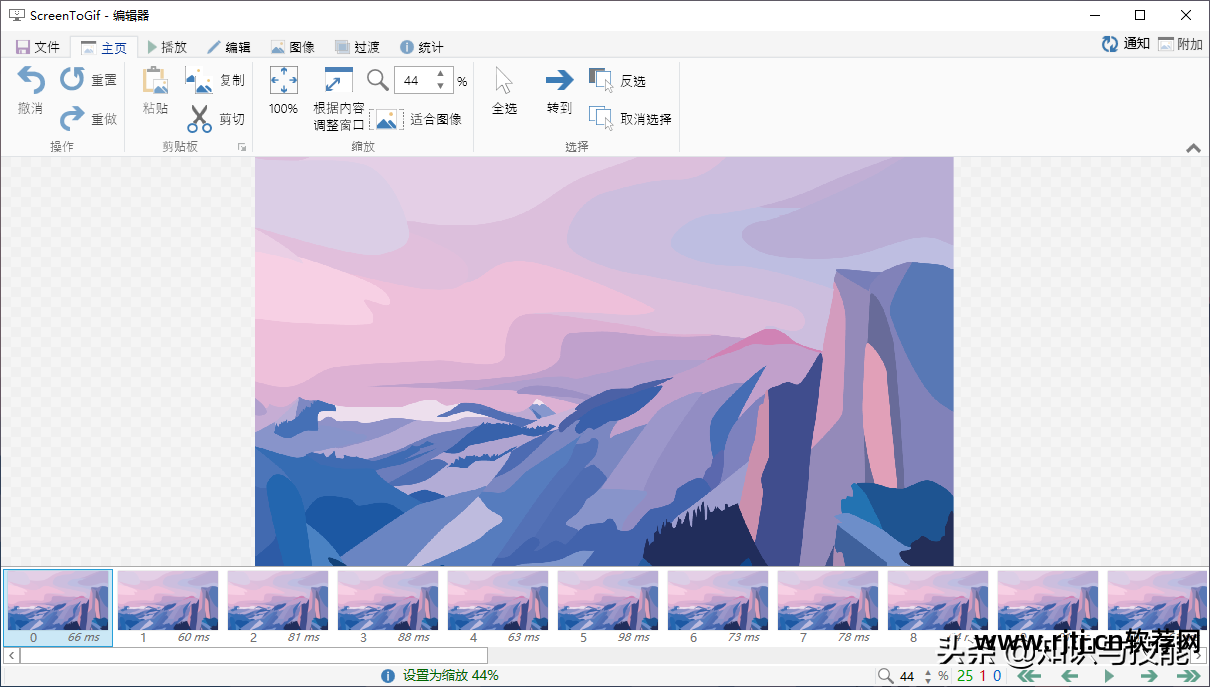Select frame 0 thumbnail (66 ms)
Image resolution: width=1210 pixels, height=687 pixels.
coord(58,608)
